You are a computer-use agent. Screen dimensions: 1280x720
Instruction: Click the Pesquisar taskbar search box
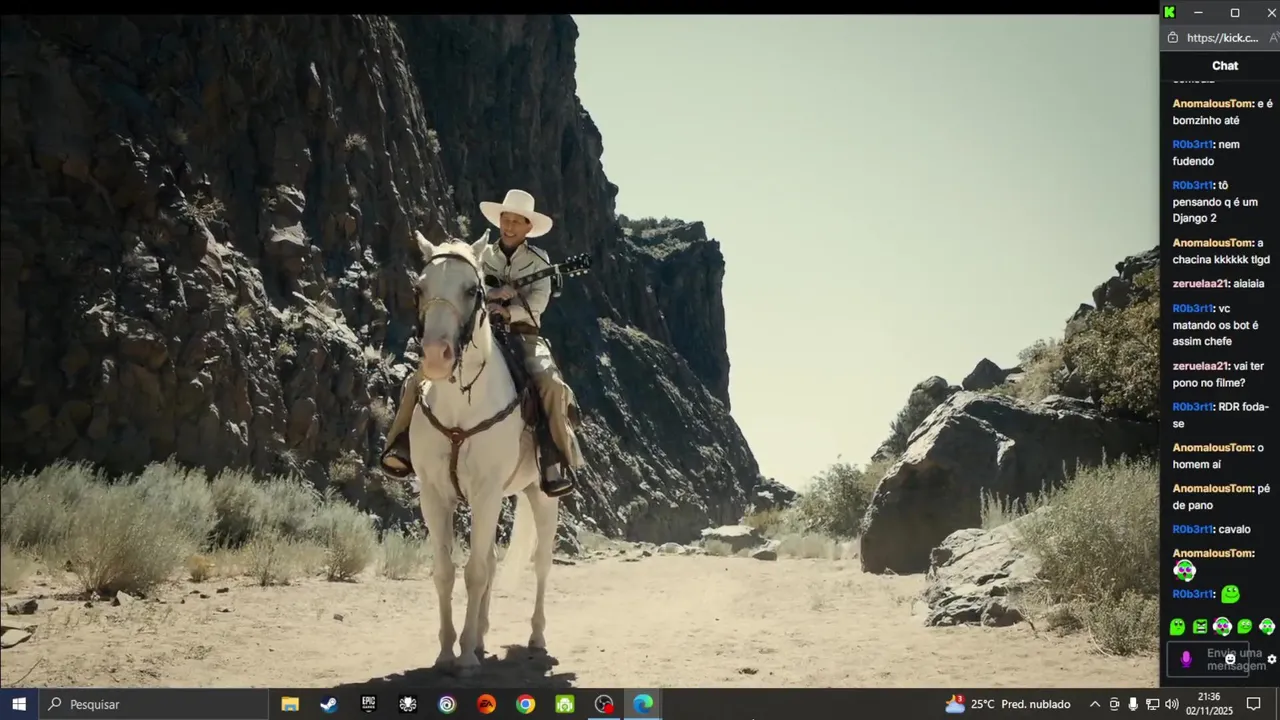pos(153,704)
